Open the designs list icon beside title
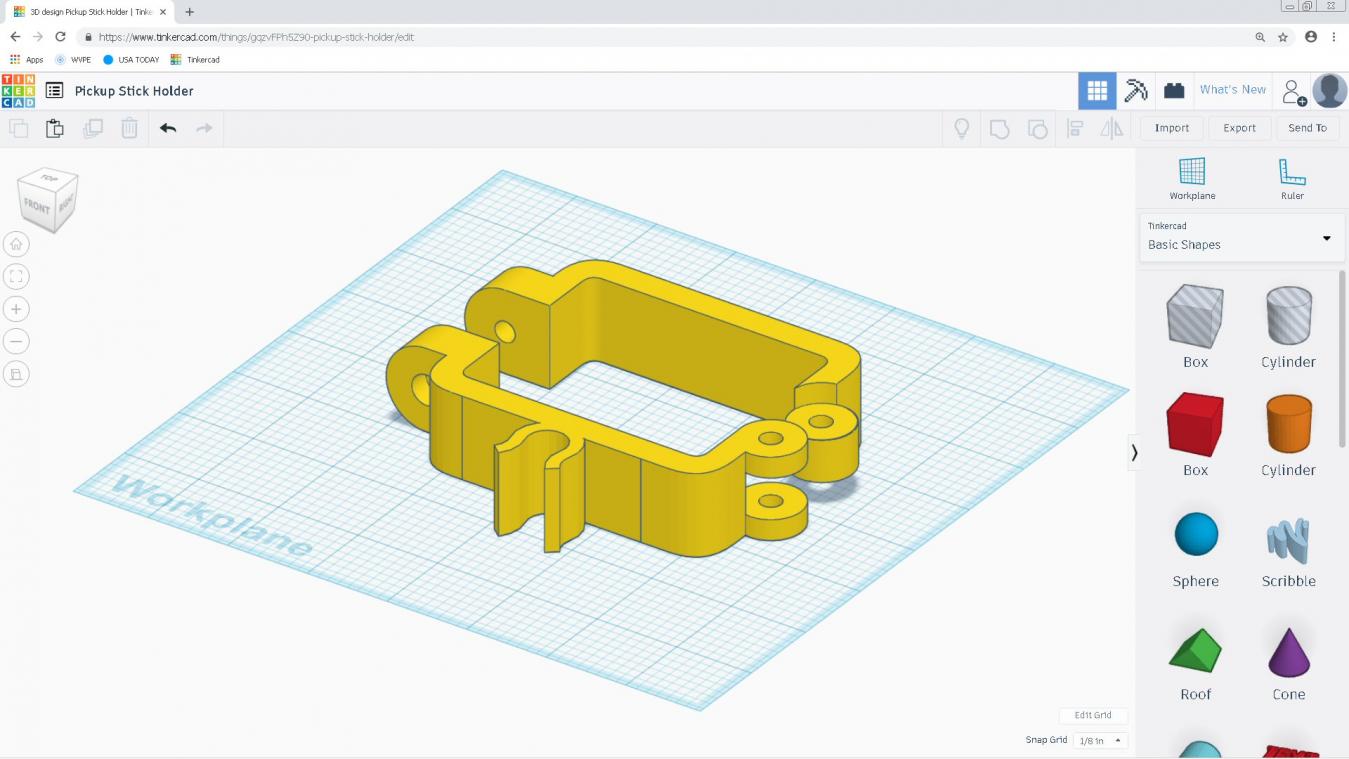The height and width of the screenshot is (759, 1349). pyautogui.click(x=54, y=91)
